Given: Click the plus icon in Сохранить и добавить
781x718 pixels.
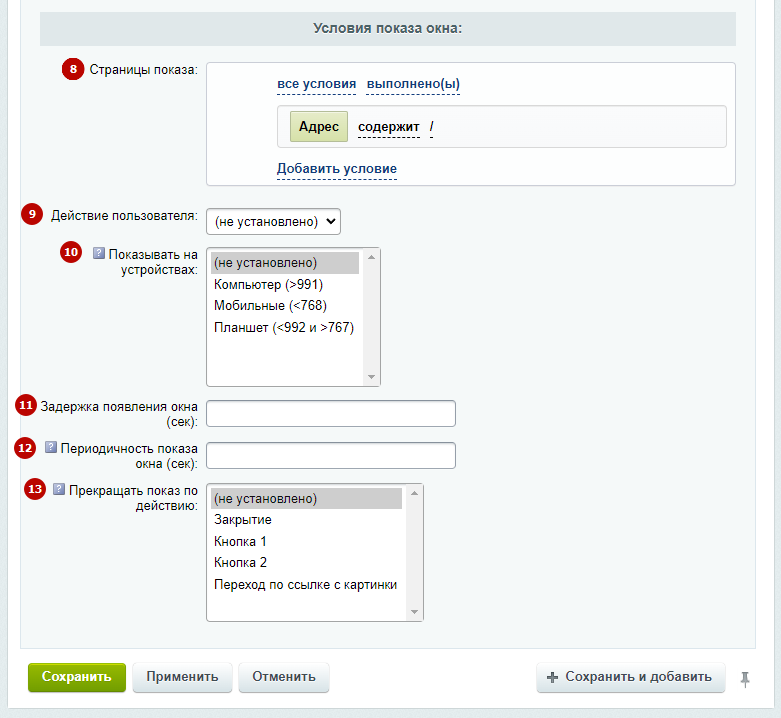Looking at the screenshot, I should pyautogui.click(x=552, y=677).
